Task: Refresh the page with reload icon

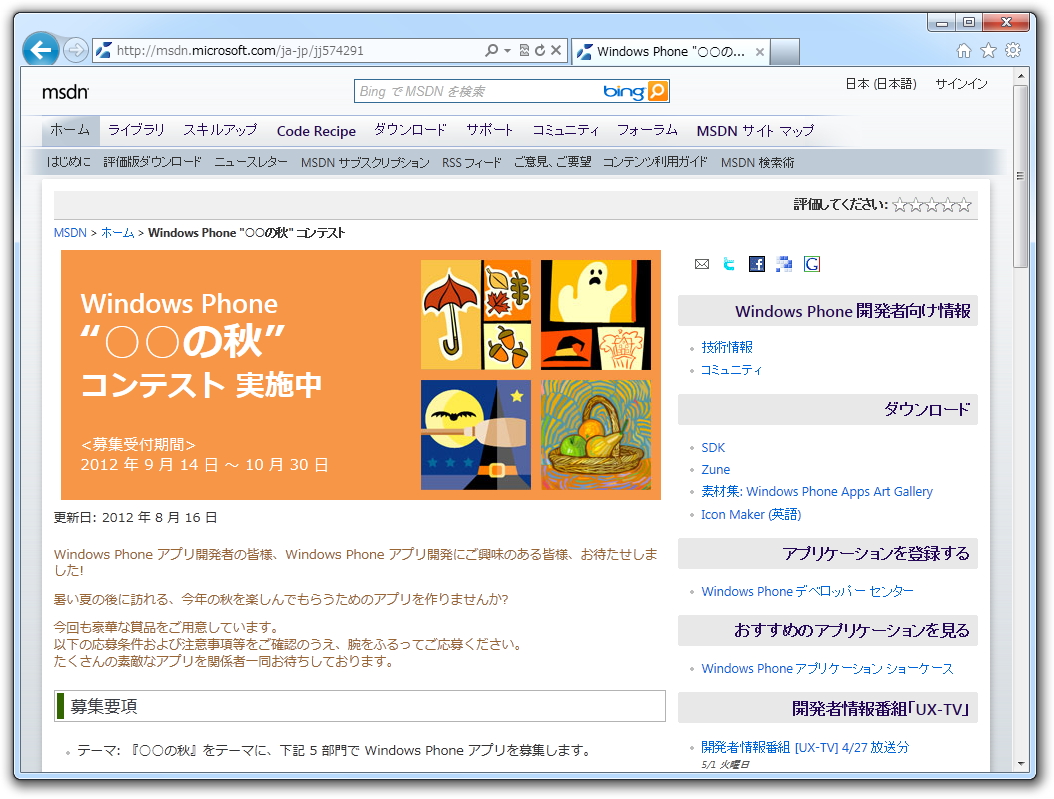Action: 540,50
